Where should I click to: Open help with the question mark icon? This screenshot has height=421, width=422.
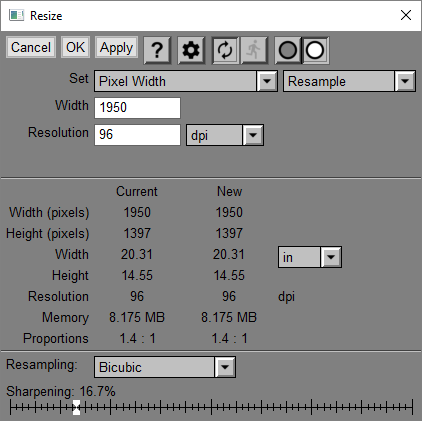pyautogui.click(x=157, y=50)
